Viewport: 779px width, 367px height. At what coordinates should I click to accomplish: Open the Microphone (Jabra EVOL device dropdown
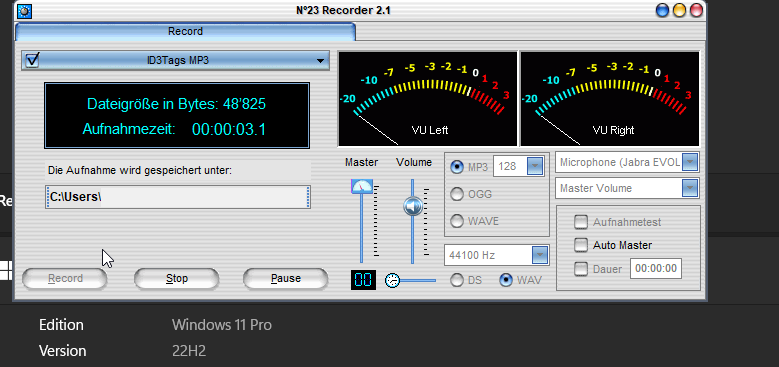point(690,162)
